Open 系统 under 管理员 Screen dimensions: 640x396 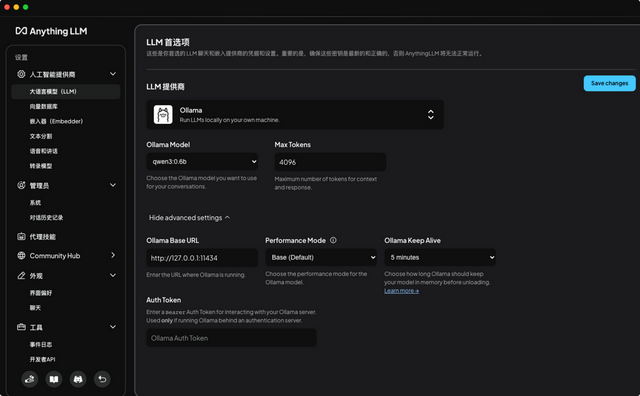click(x=35, y=202)
